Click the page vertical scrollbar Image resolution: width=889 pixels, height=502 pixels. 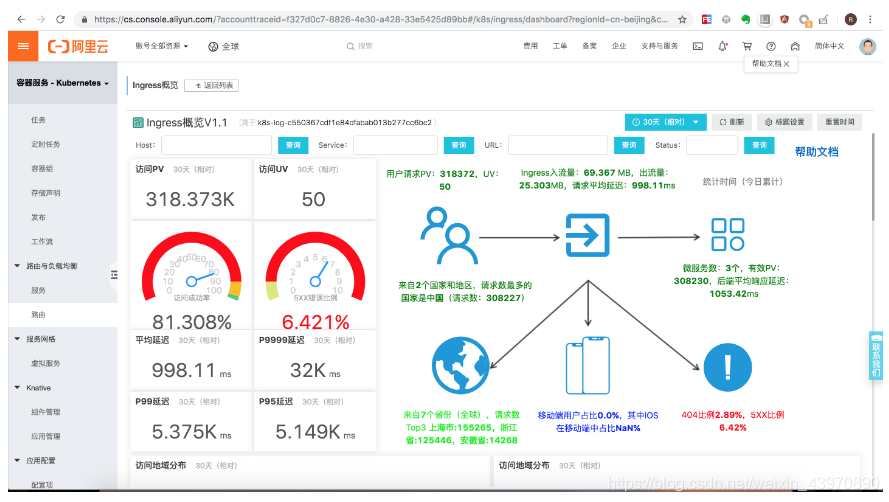[x=873, y=176]
